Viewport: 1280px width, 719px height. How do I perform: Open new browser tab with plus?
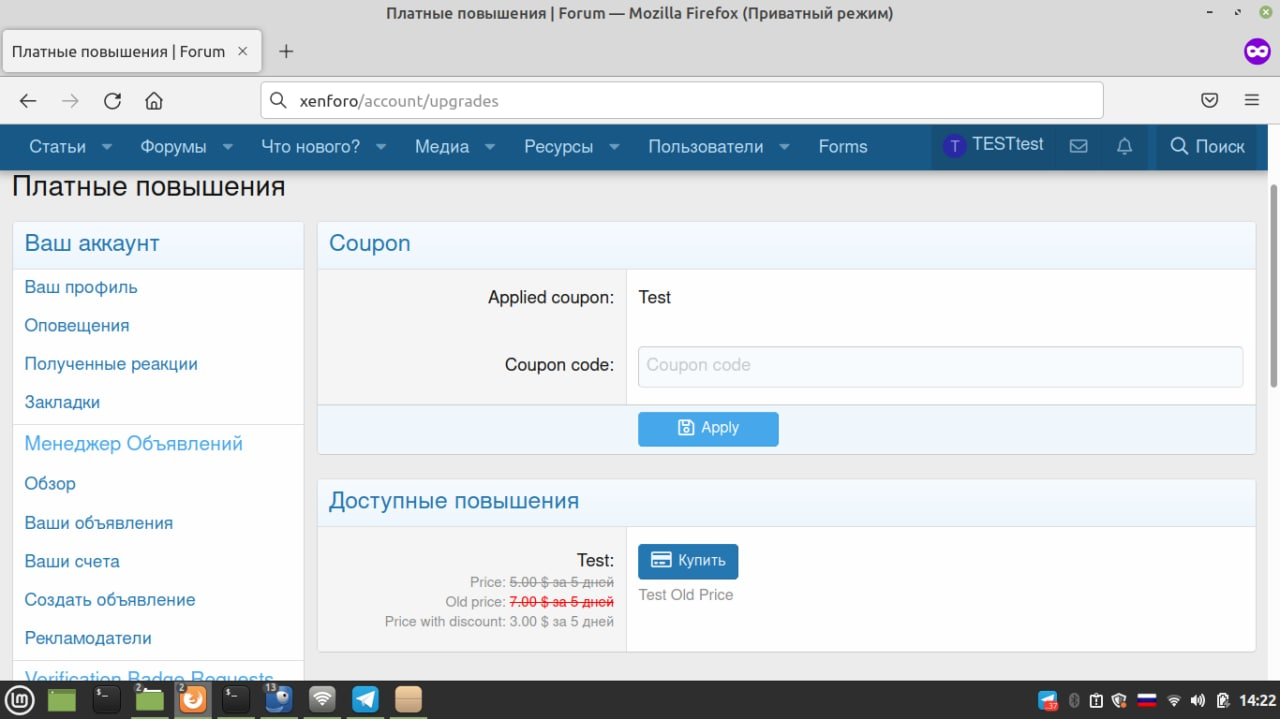pyautogui.click(x=286, y=51)
